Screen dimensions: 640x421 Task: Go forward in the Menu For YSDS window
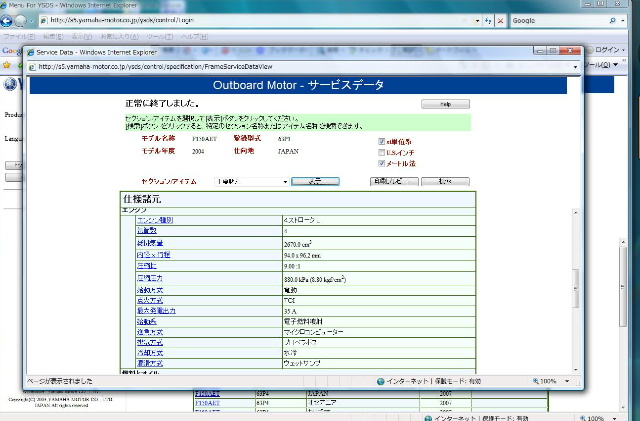(20, 20)
